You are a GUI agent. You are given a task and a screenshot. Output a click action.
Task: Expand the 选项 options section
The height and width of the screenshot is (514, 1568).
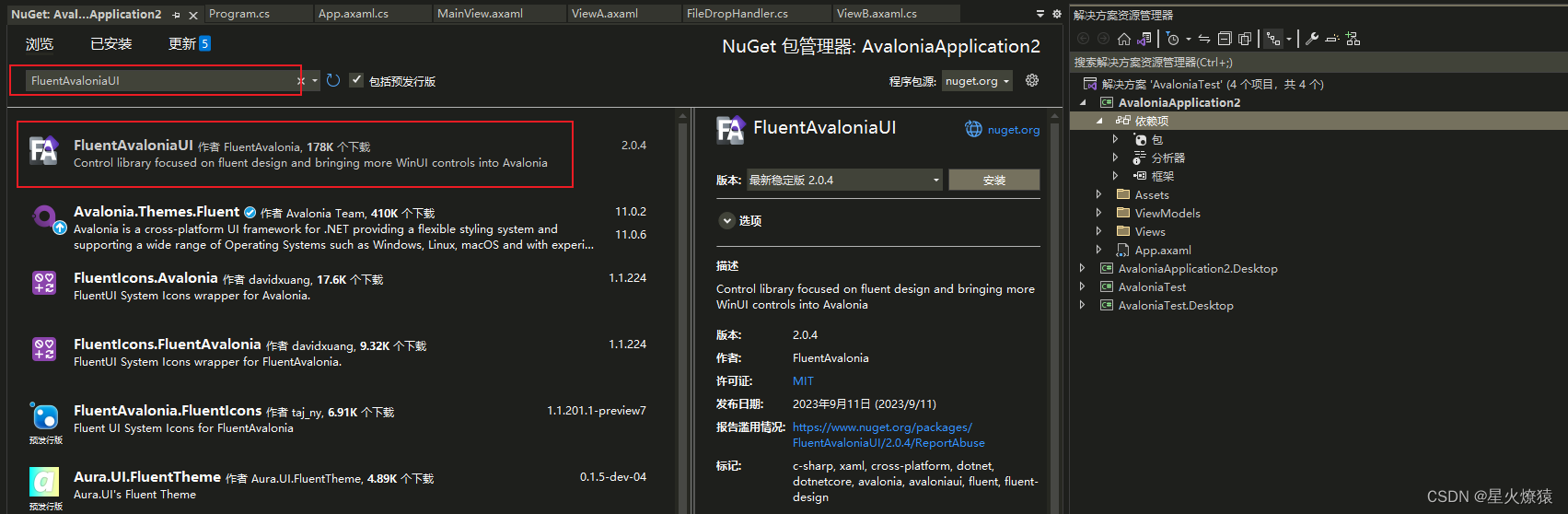click(726, 221)
